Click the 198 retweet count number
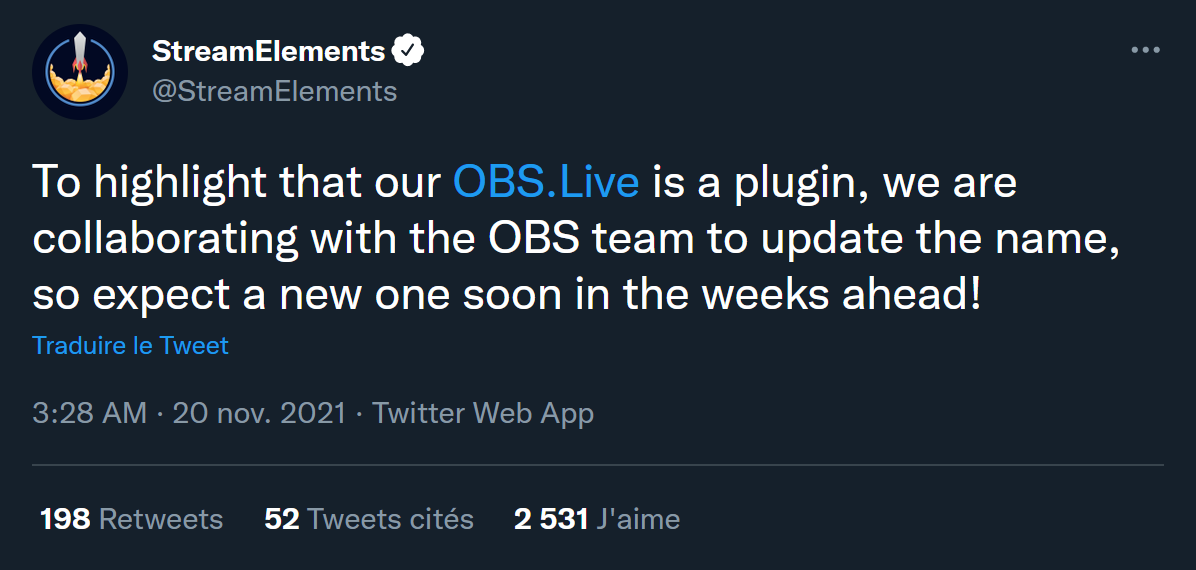The width and height of the screenshot is (1196, 570). point(65,519)
